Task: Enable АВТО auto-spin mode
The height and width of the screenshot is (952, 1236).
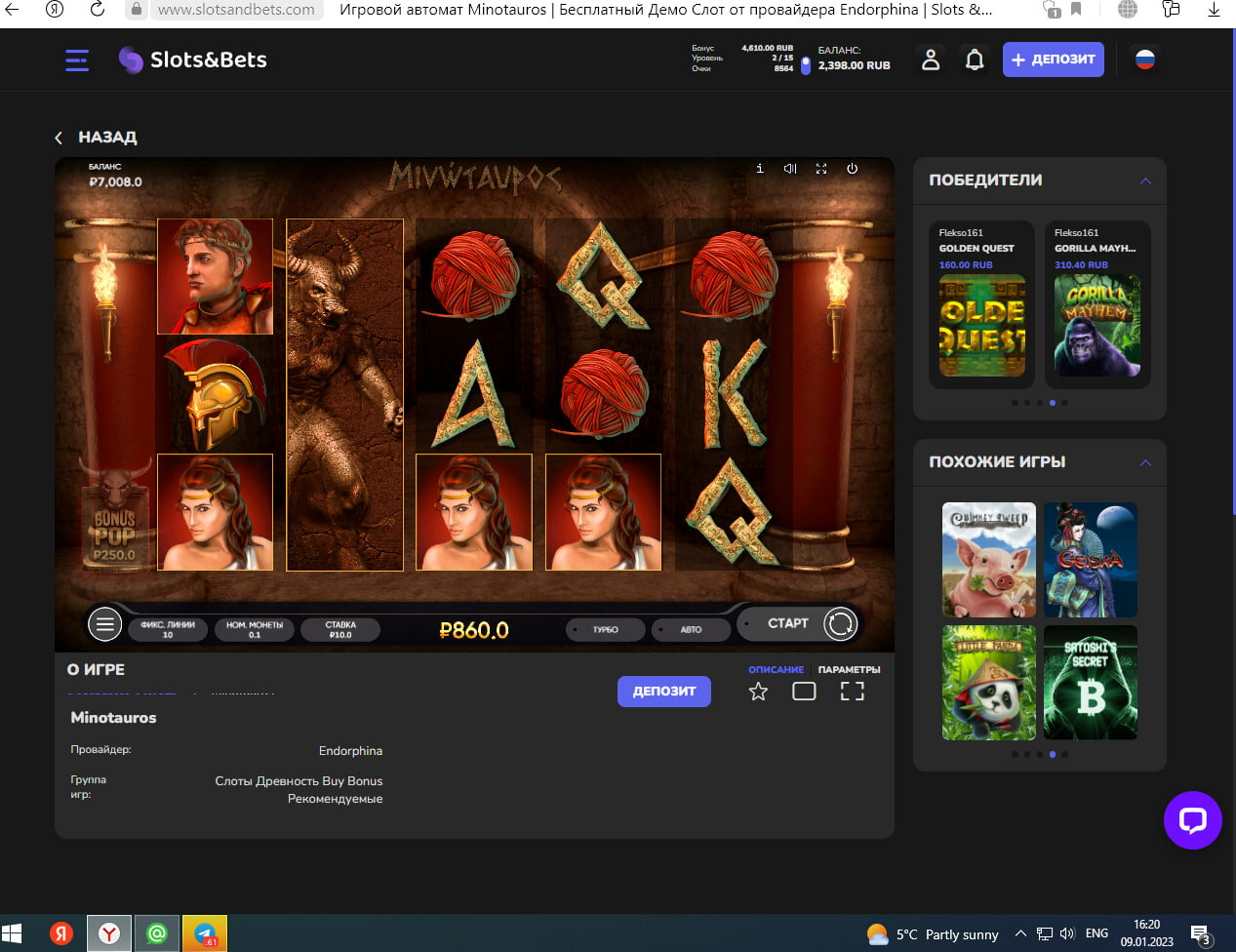Action: [x=691, y=630]
